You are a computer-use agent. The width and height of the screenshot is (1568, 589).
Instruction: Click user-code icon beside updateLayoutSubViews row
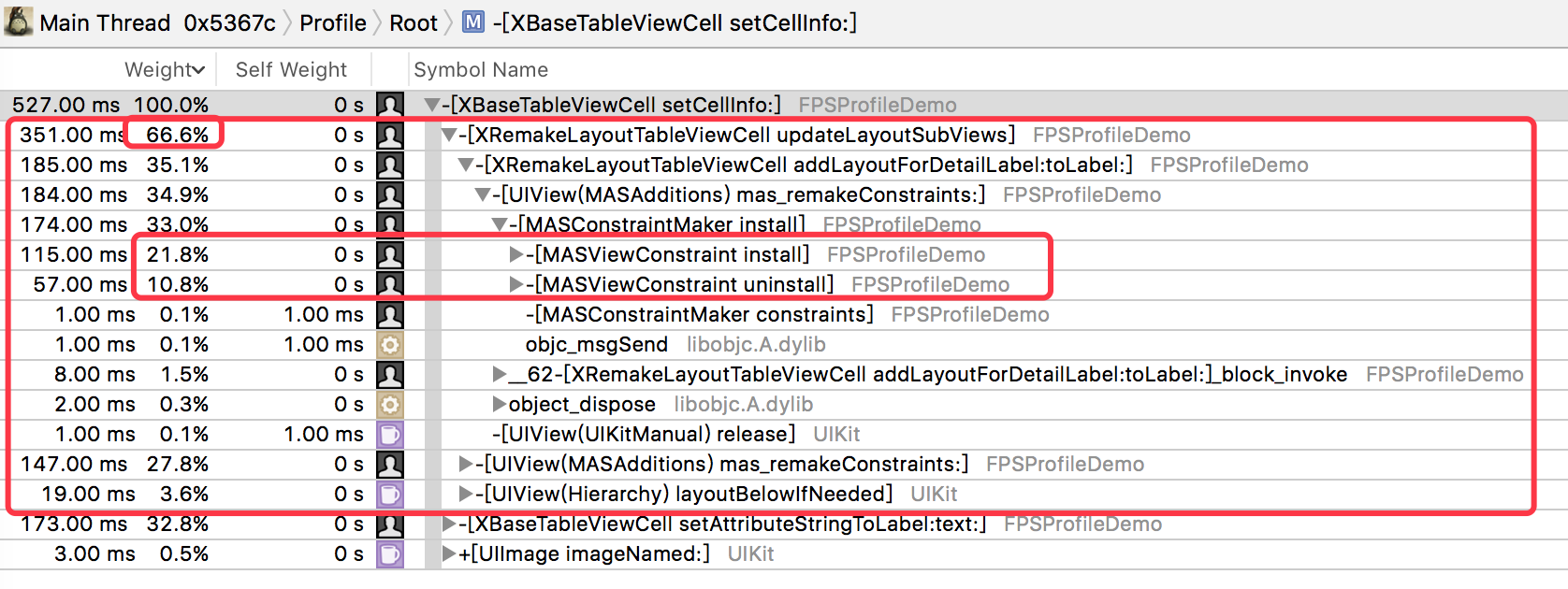click(390, 135)
